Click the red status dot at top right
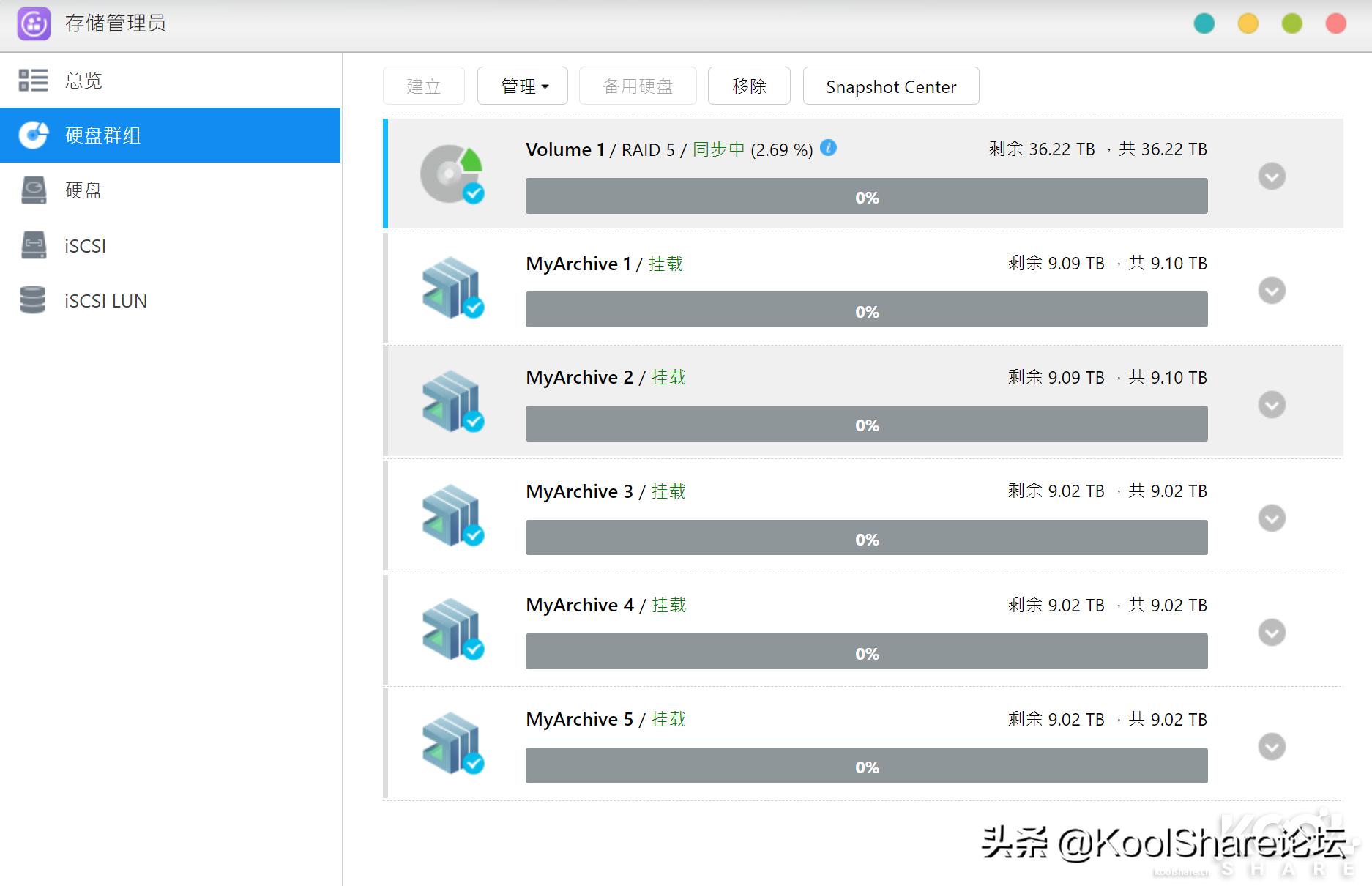1372x886 pixels. [1335, 23]
